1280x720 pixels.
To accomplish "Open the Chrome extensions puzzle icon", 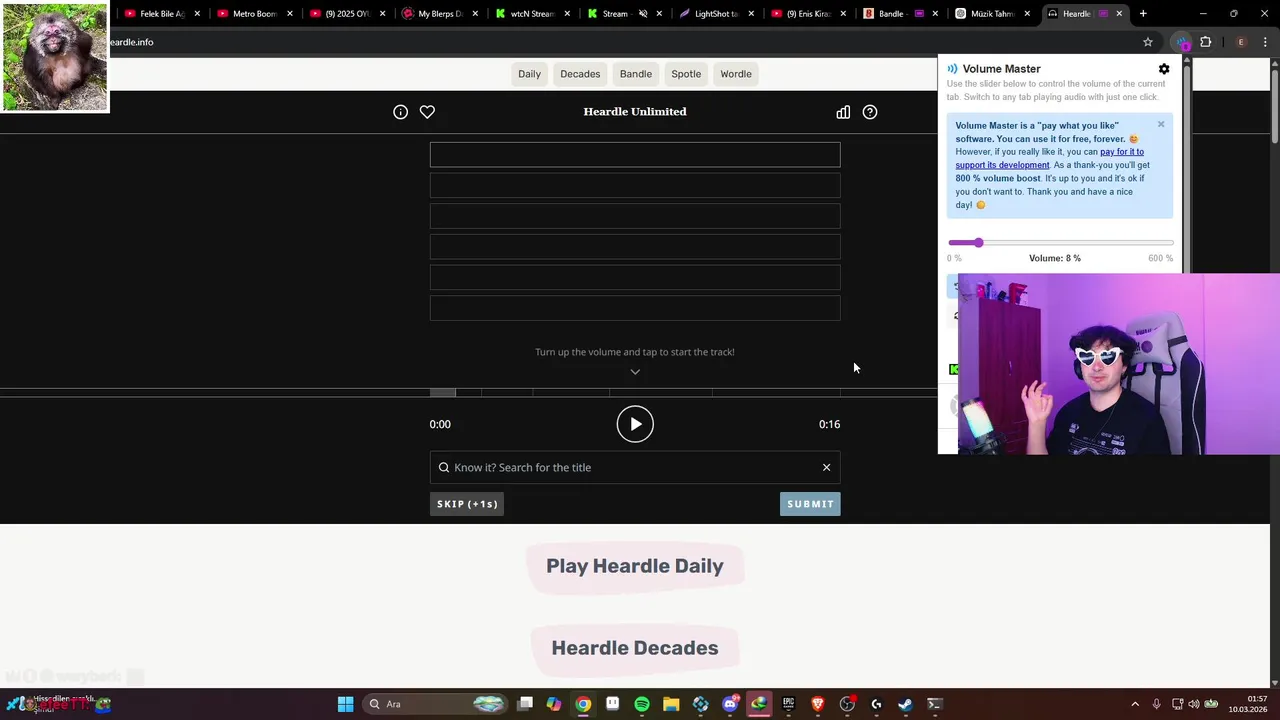I will [x=1205, y=42].
